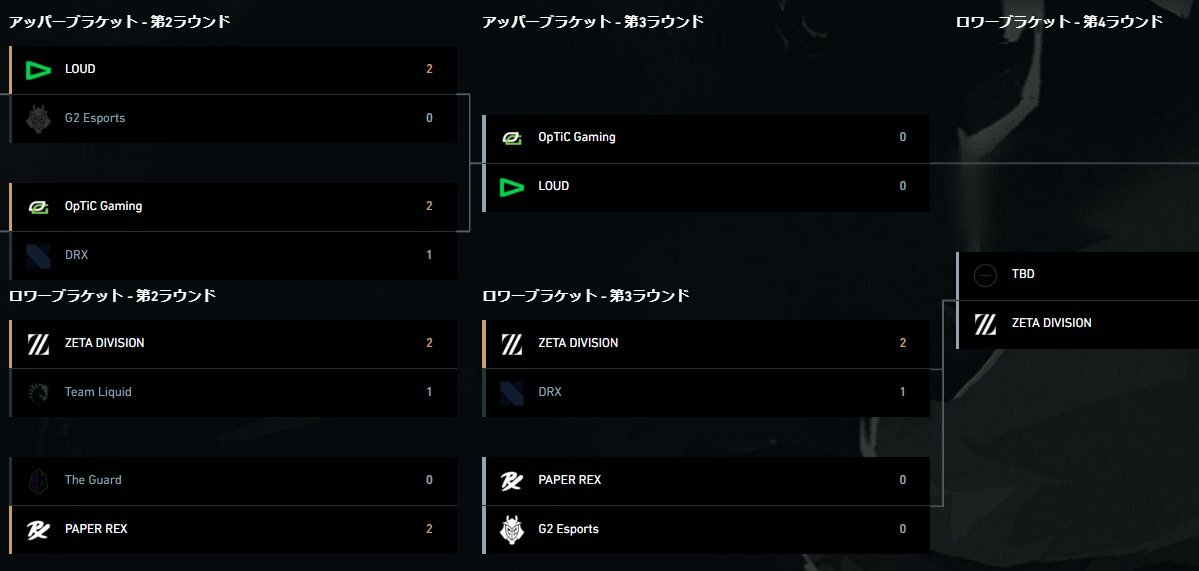1199x571 pixels.
Task: Click LOUD logo in Upper Bracket Round 2
Action: point(37,70)
